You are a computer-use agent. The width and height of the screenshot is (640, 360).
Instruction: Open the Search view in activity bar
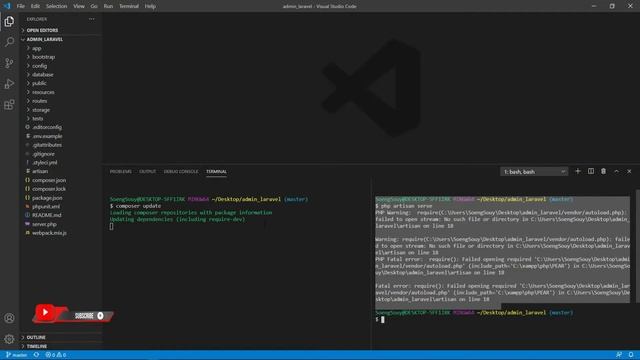pos(9,42)
